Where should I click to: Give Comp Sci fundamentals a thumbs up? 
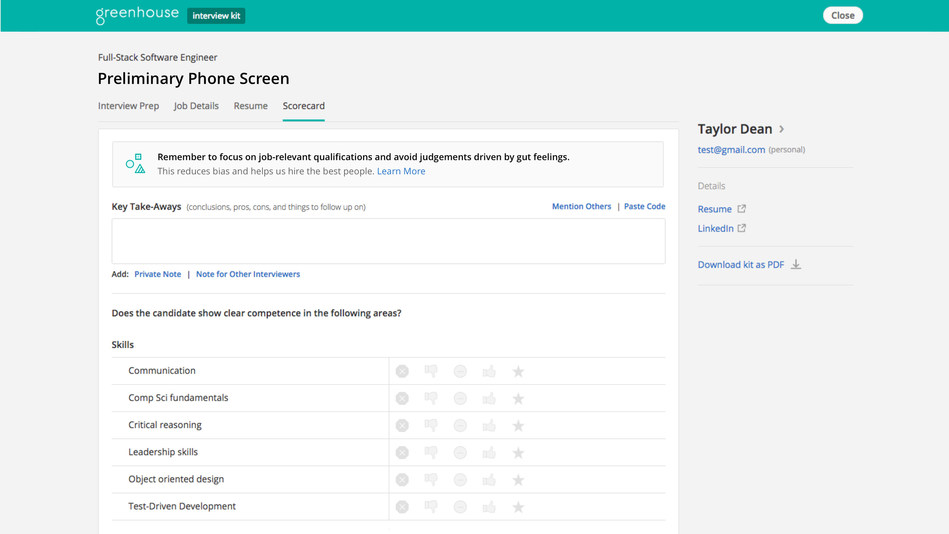click(x=489, y=398)
